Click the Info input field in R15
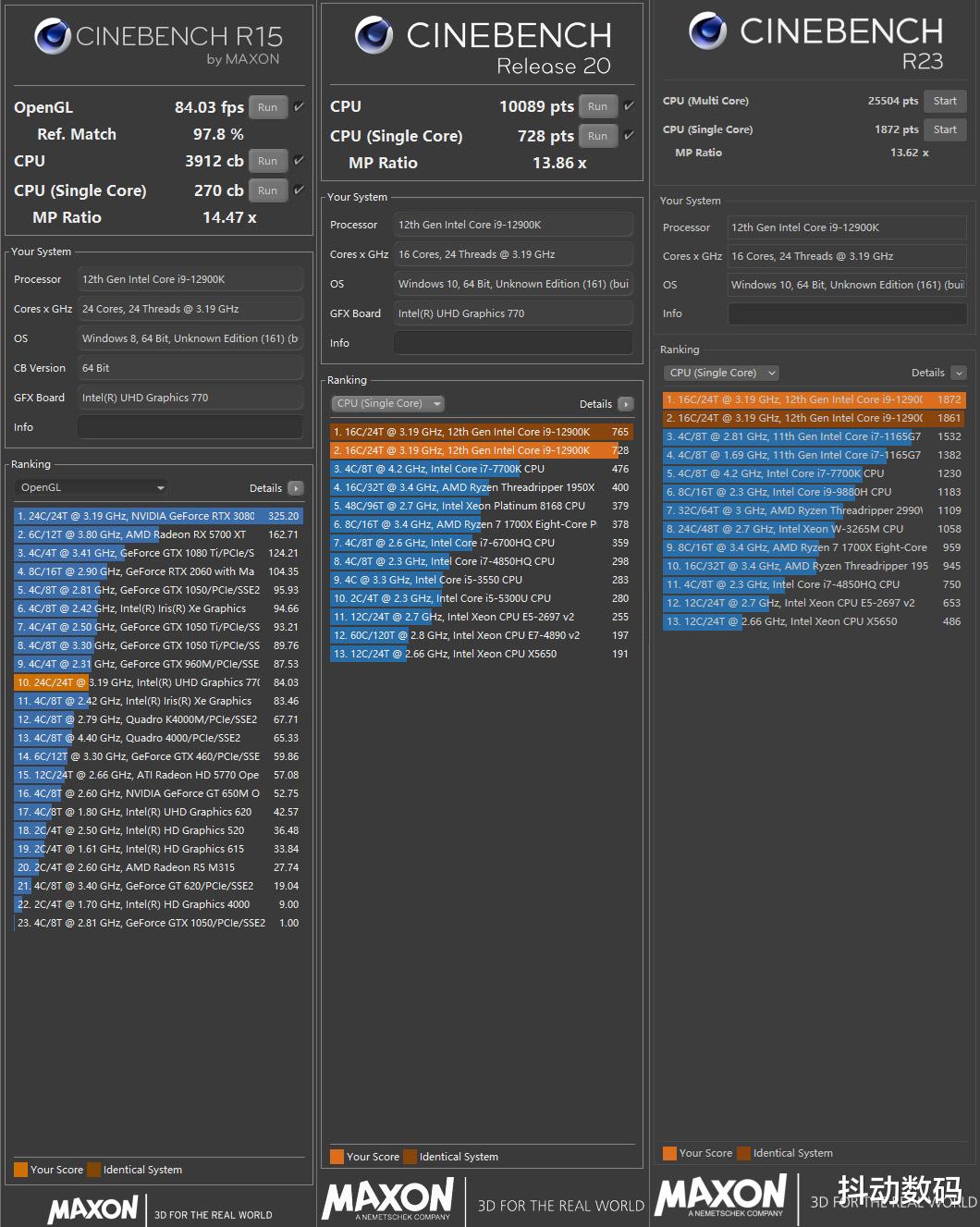980x1227 pixels. click(190, 427)
